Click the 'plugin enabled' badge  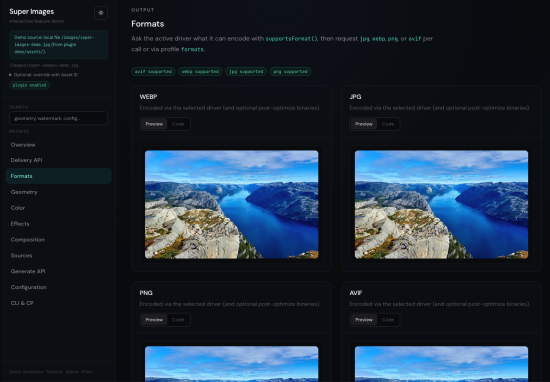(x=29, y=85)
